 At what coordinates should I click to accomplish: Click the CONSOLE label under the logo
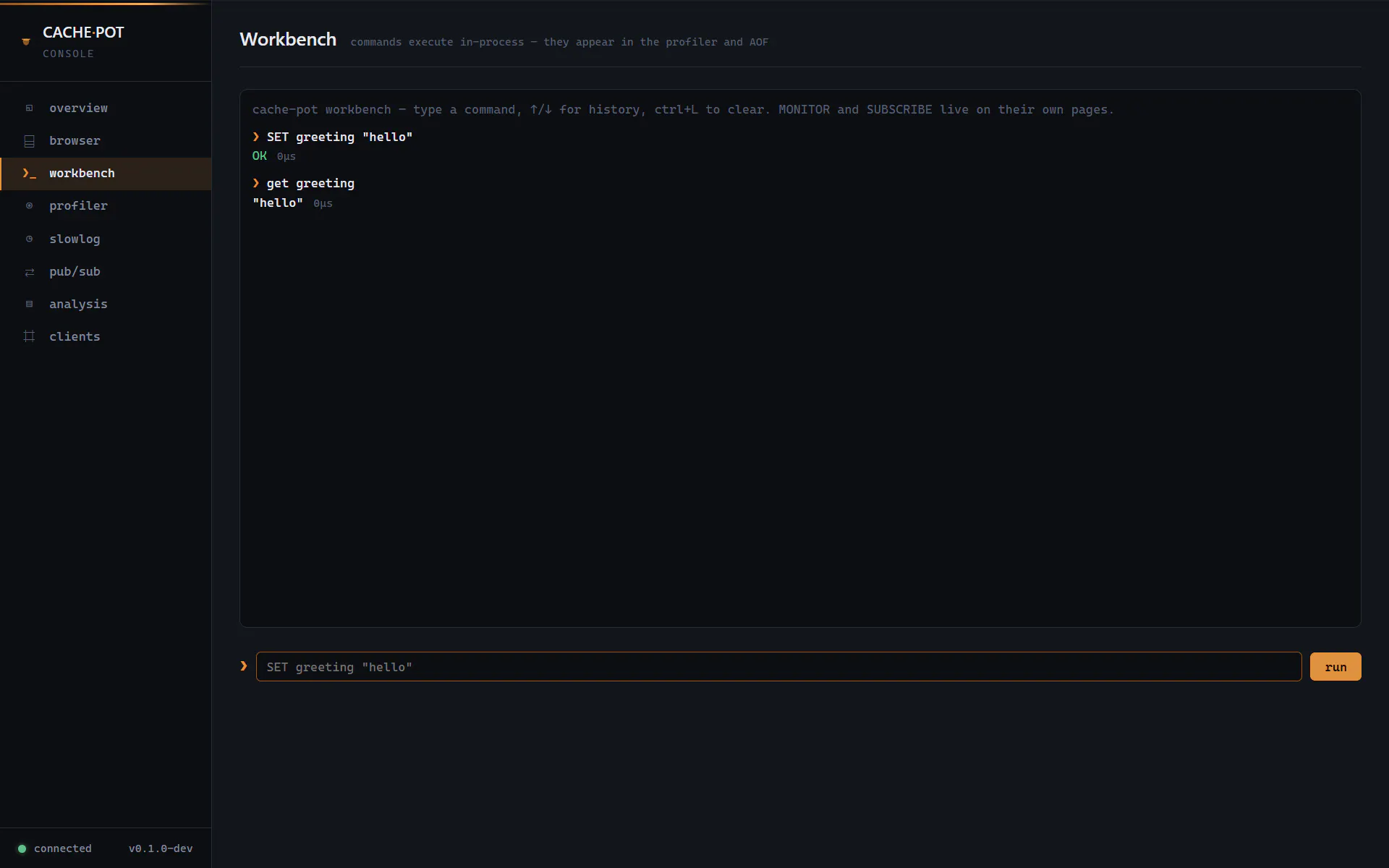(x=68, y=54)
